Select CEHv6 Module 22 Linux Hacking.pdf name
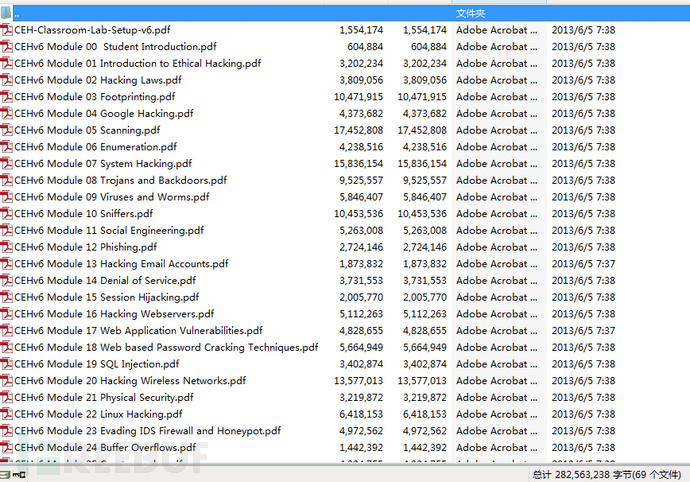690x482 pixels. pyautogui.click(x=98, y=415)
